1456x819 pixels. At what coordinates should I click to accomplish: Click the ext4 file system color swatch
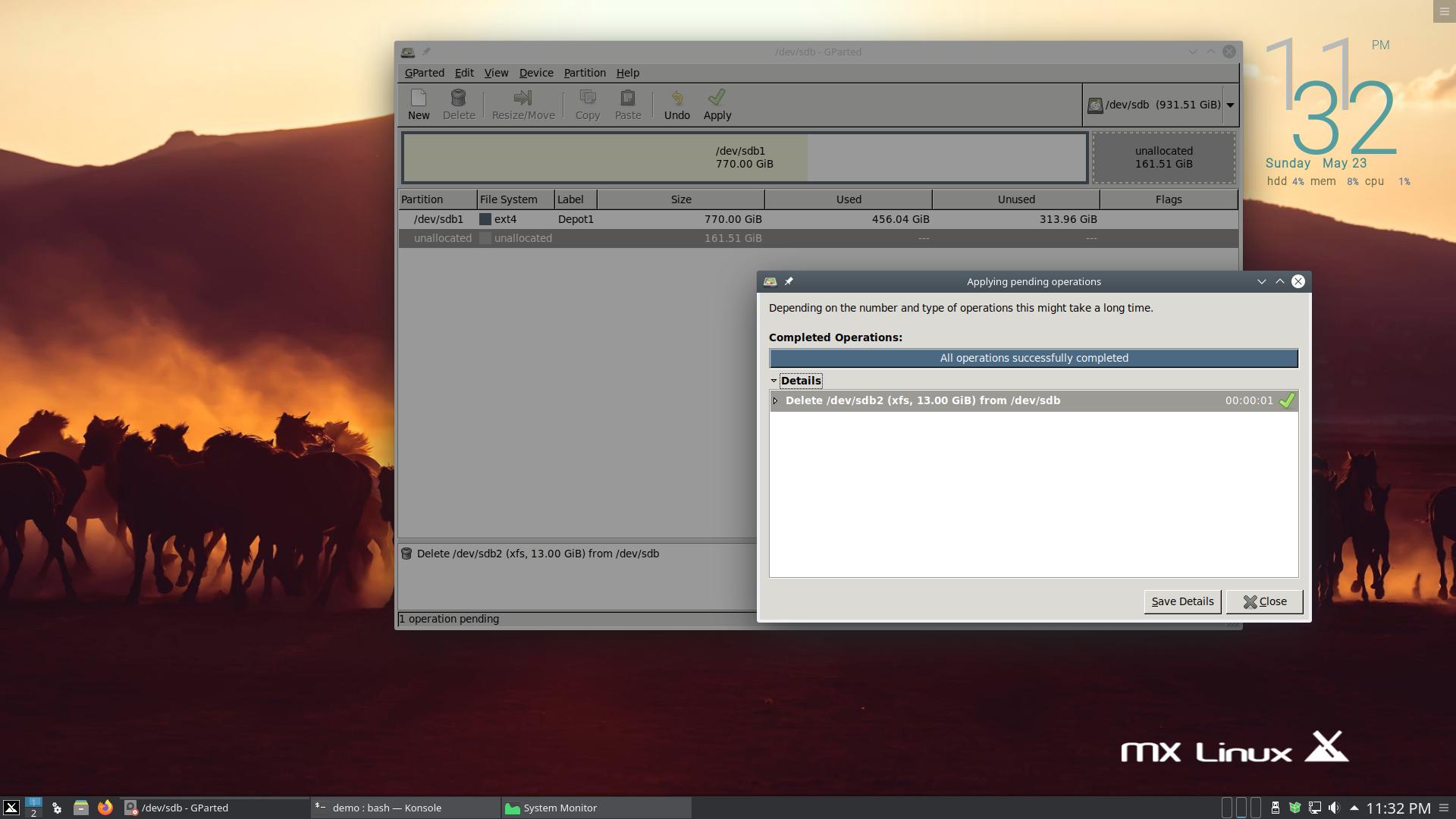click(x=485, y=219)
